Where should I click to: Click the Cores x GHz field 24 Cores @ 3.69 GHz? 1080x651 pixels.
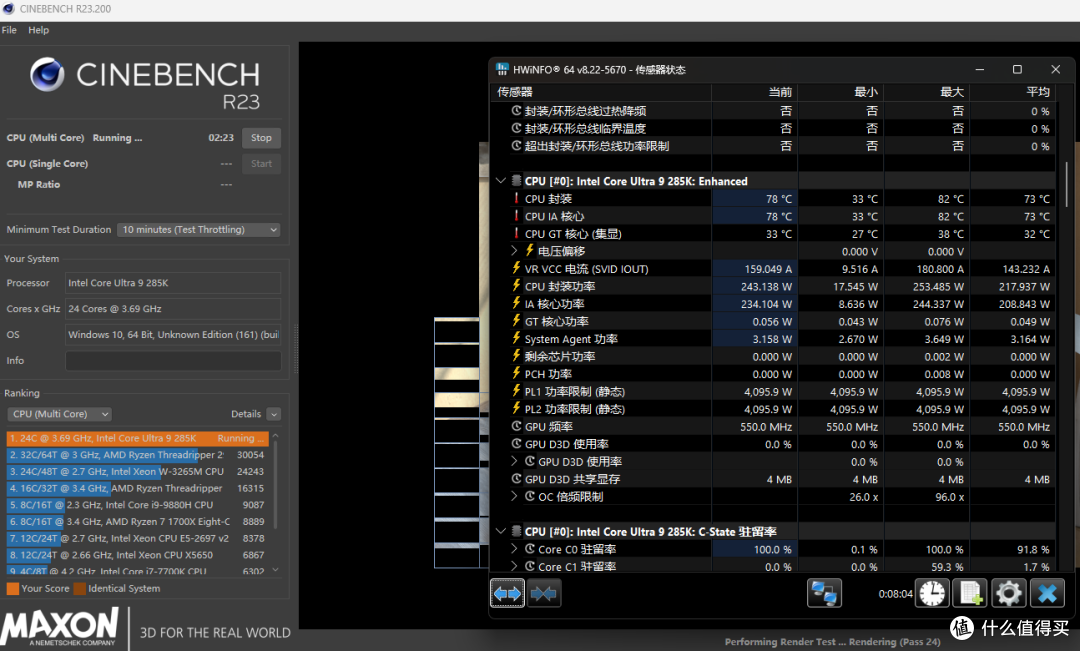(173, 309)
